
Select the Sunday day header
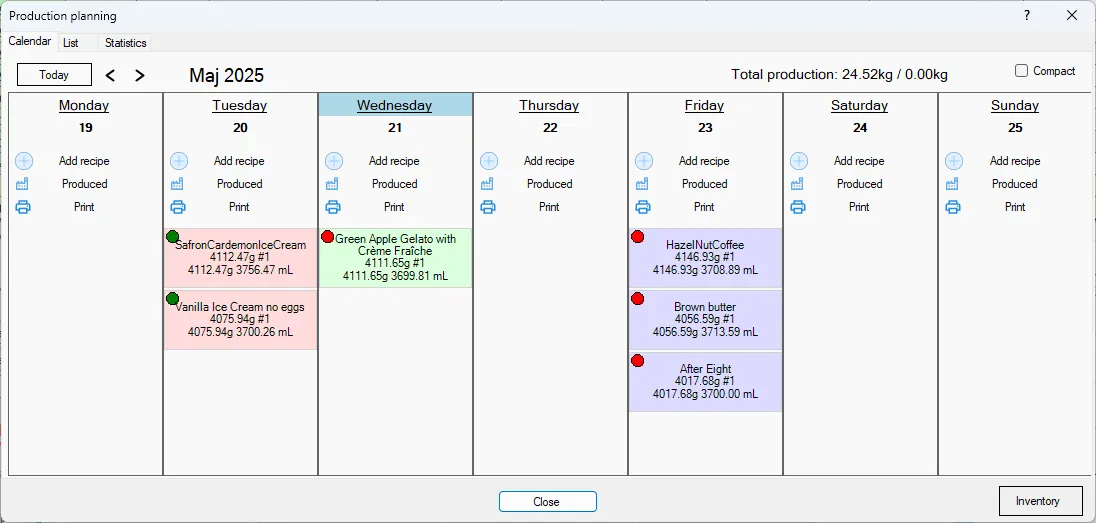[1015, 106]
